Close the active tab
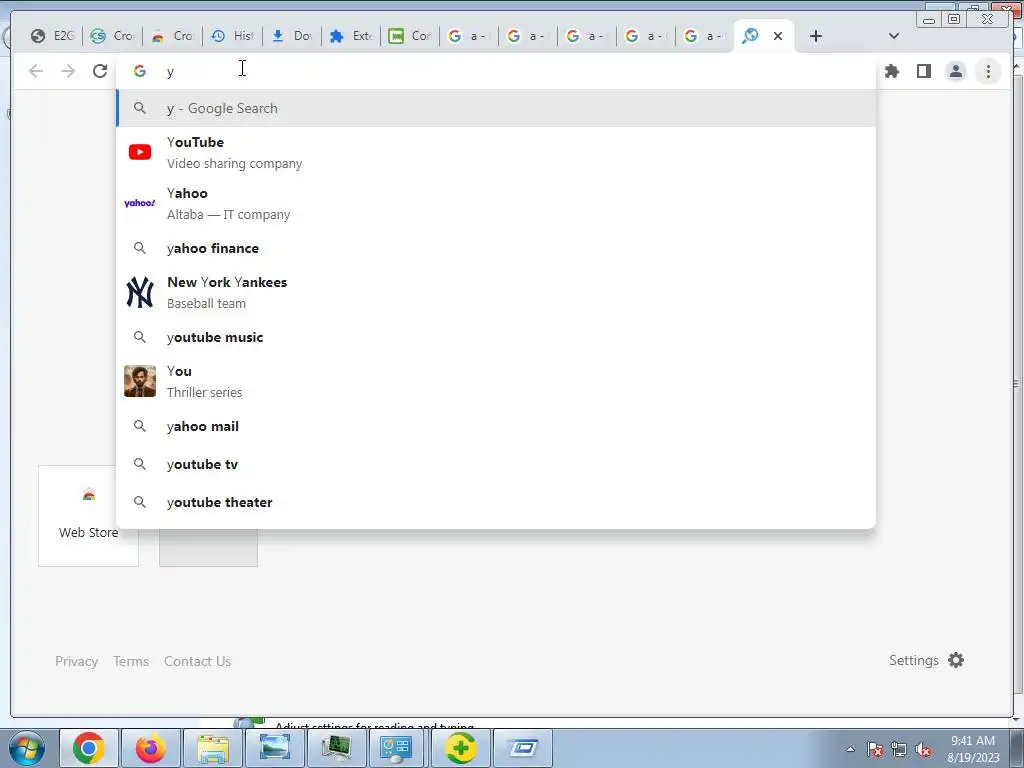 pyautogui.click(x=778, y=36)
